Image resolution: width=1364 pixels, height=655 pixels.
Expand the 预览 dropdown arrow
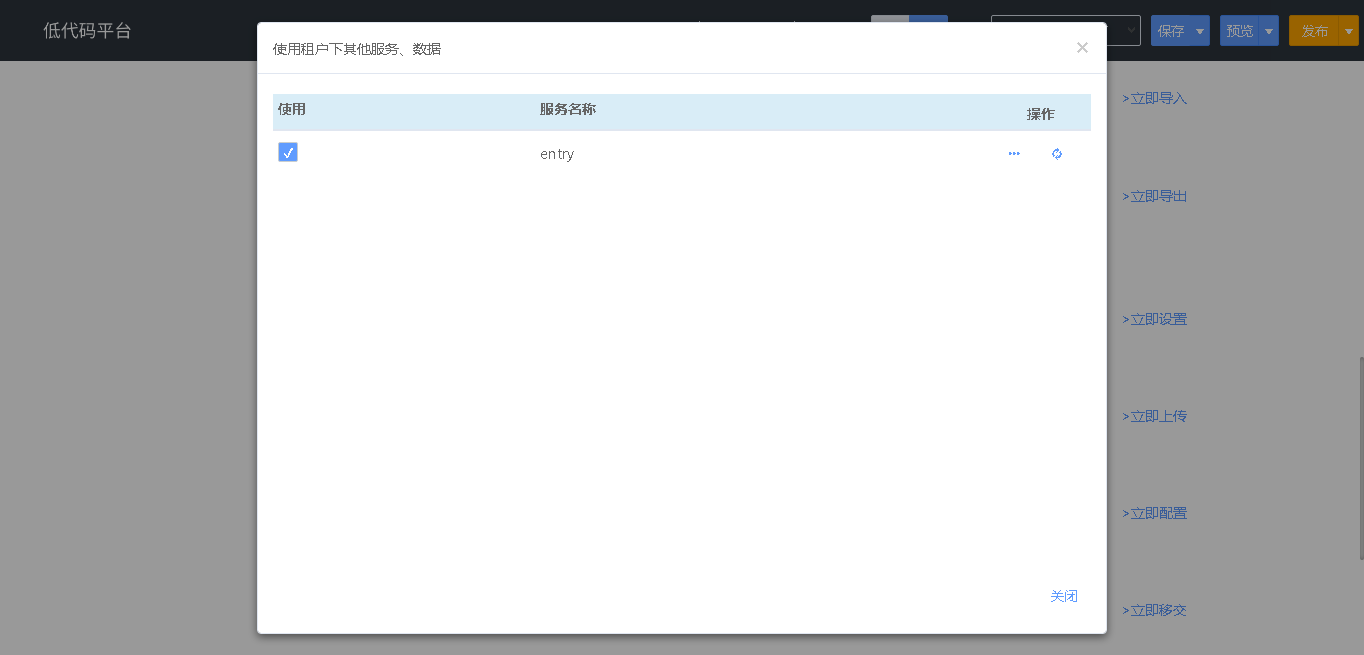[x=1269, y=31]
